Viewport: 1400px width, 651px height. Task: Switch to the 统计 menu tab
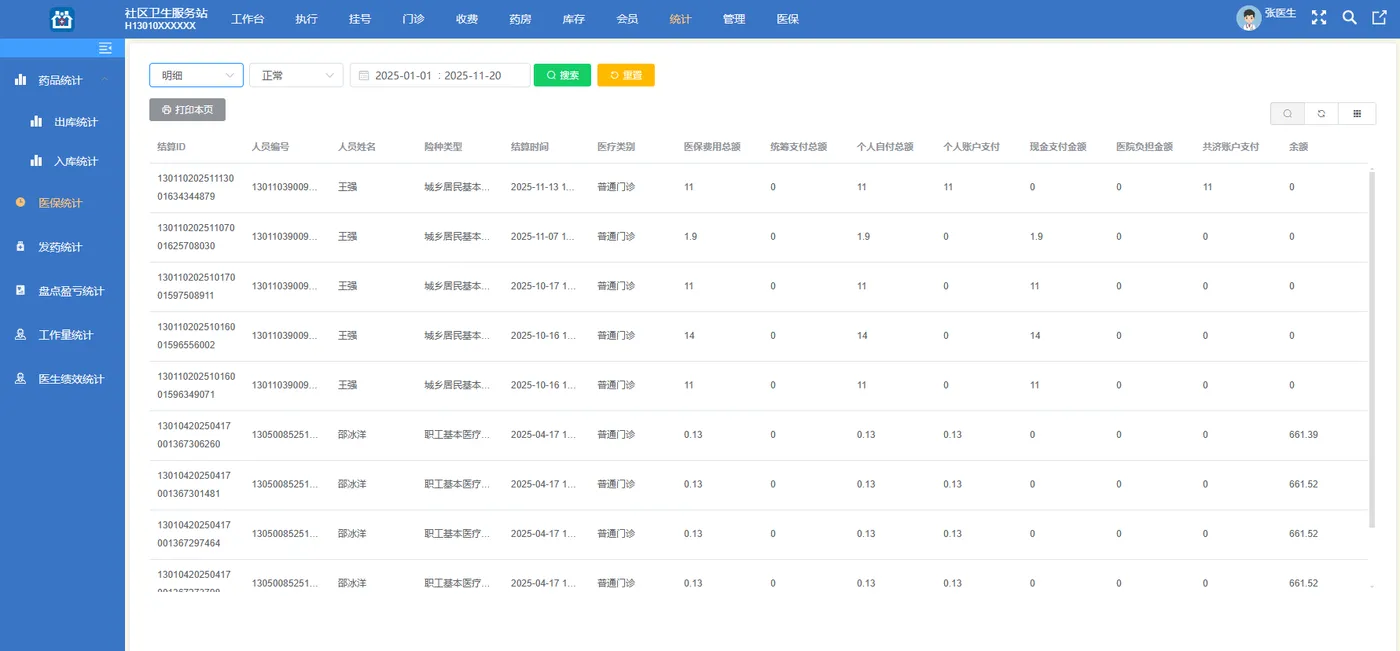coord(680,18)
